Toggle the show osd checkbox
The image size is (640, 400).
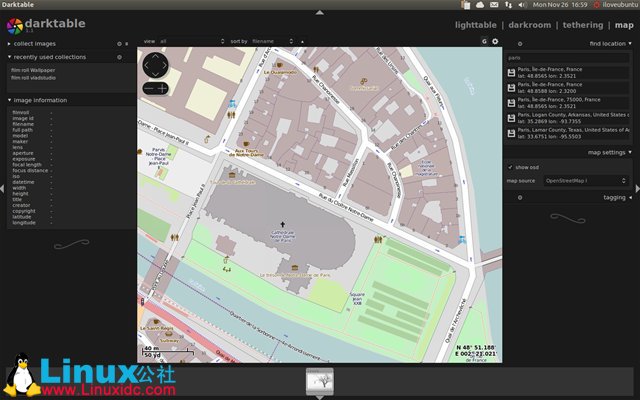(x=510, y=167)
